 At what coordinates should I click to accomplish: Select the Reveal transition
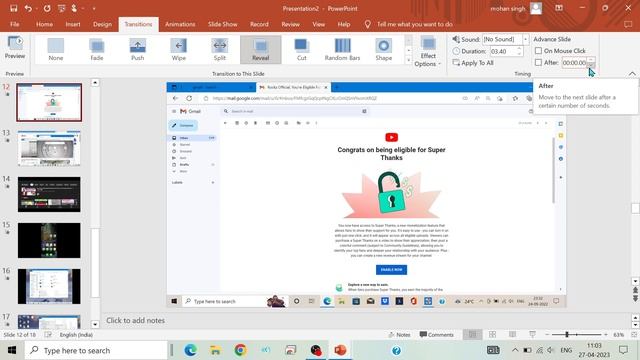(260, 49)
